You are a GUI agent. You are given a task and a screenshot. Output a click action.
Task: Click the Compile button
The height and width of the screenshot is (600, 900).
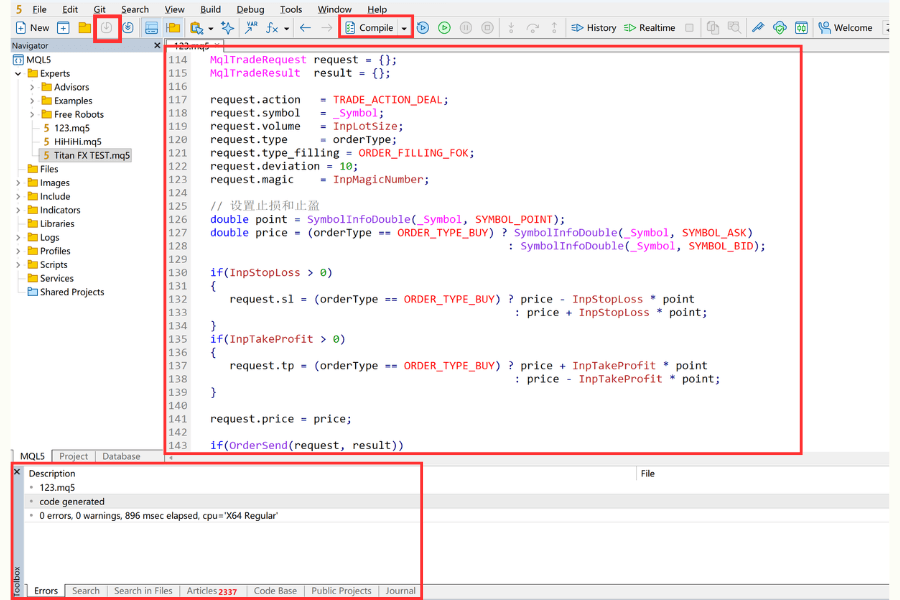pyautogui.click(x=369, y=28)
